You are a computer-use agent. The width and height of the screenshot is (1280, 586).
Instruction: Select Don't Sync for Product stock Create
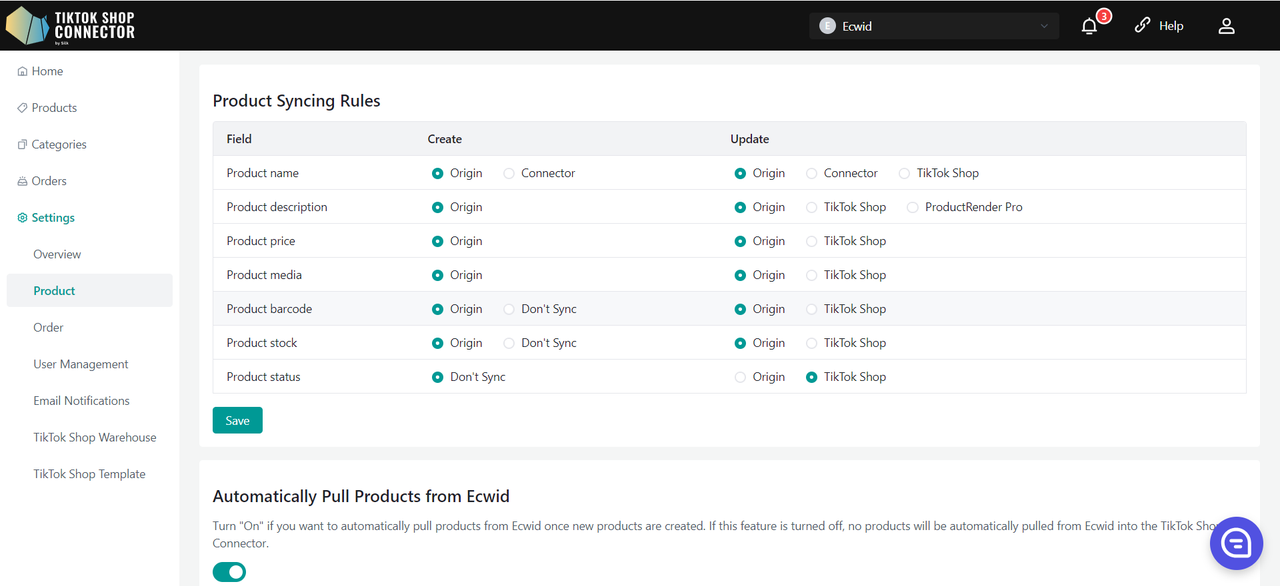tap(510, 343)
